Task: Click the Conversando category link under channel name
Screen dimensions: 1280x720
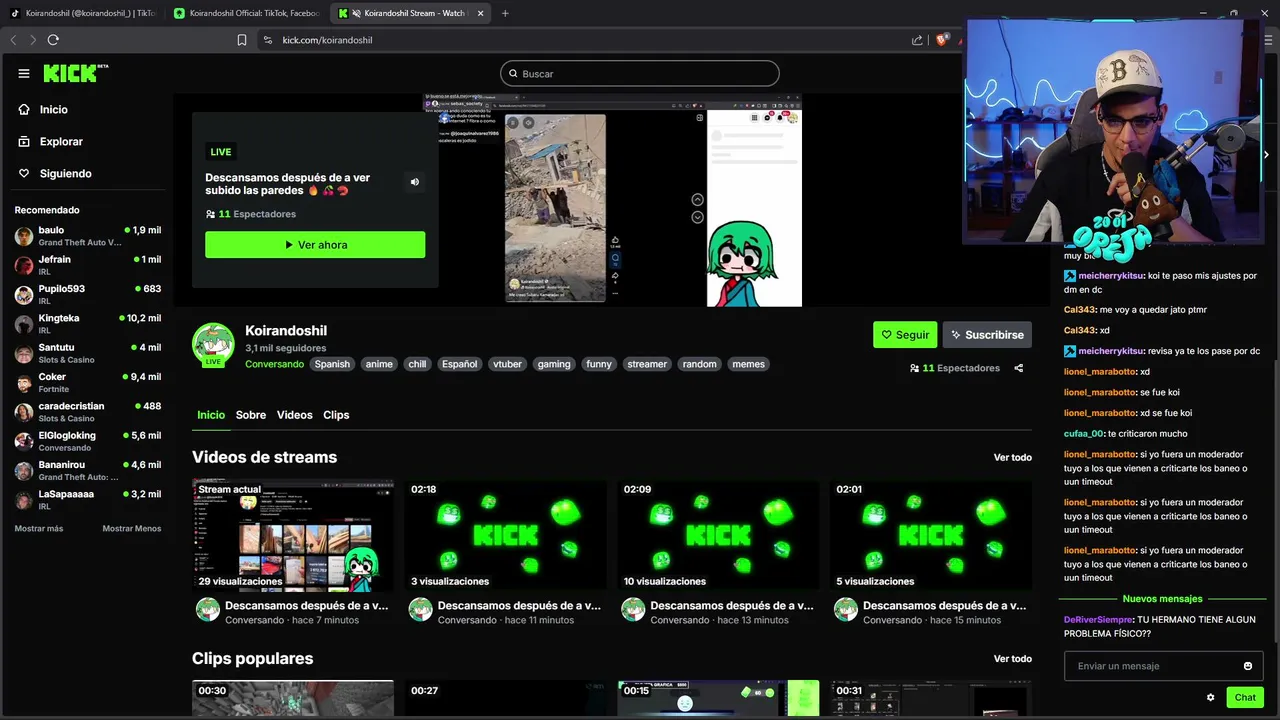Action: [x=274, y=364]
